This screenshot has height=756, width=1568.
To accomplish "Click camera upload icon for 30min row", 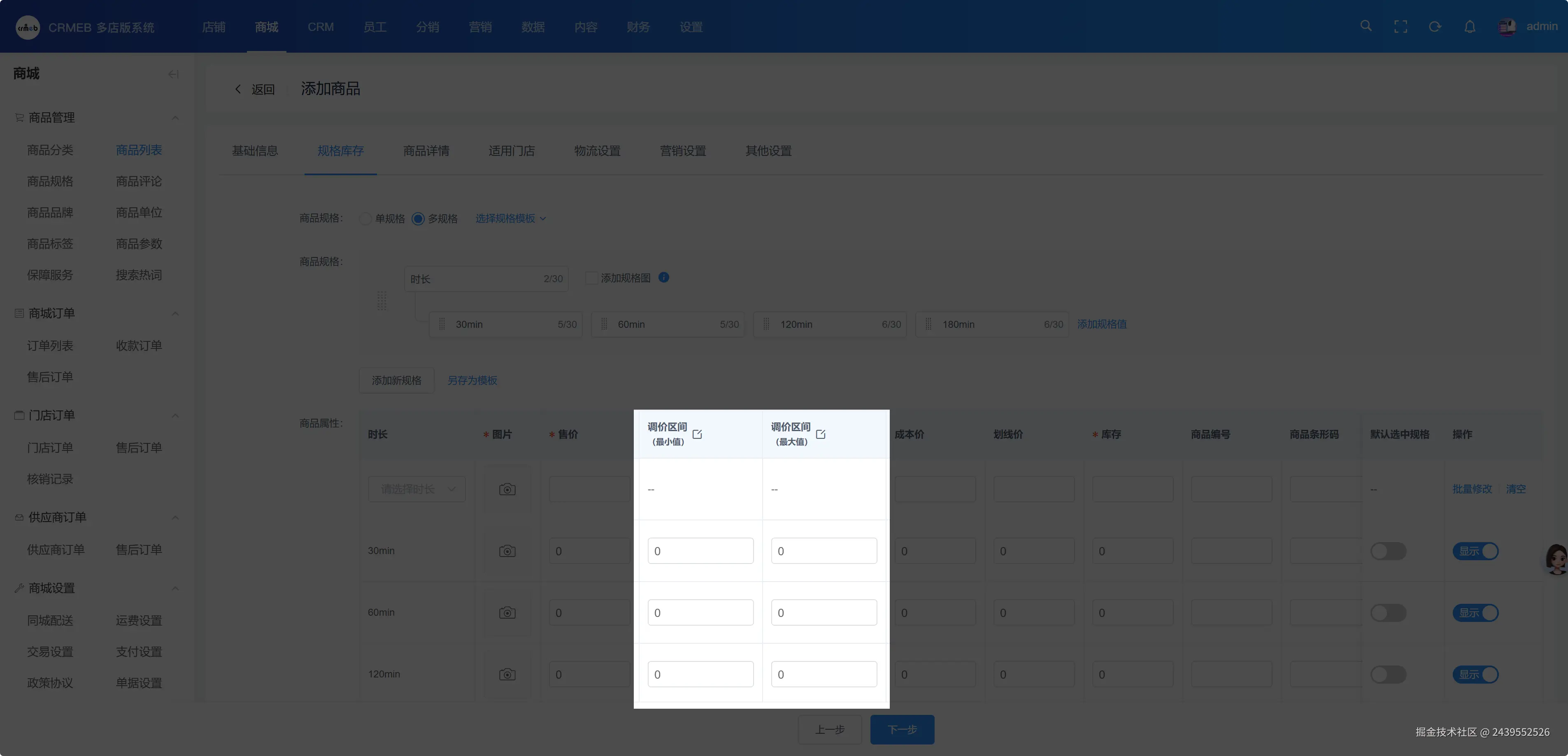I will click(x=507, y=551).
